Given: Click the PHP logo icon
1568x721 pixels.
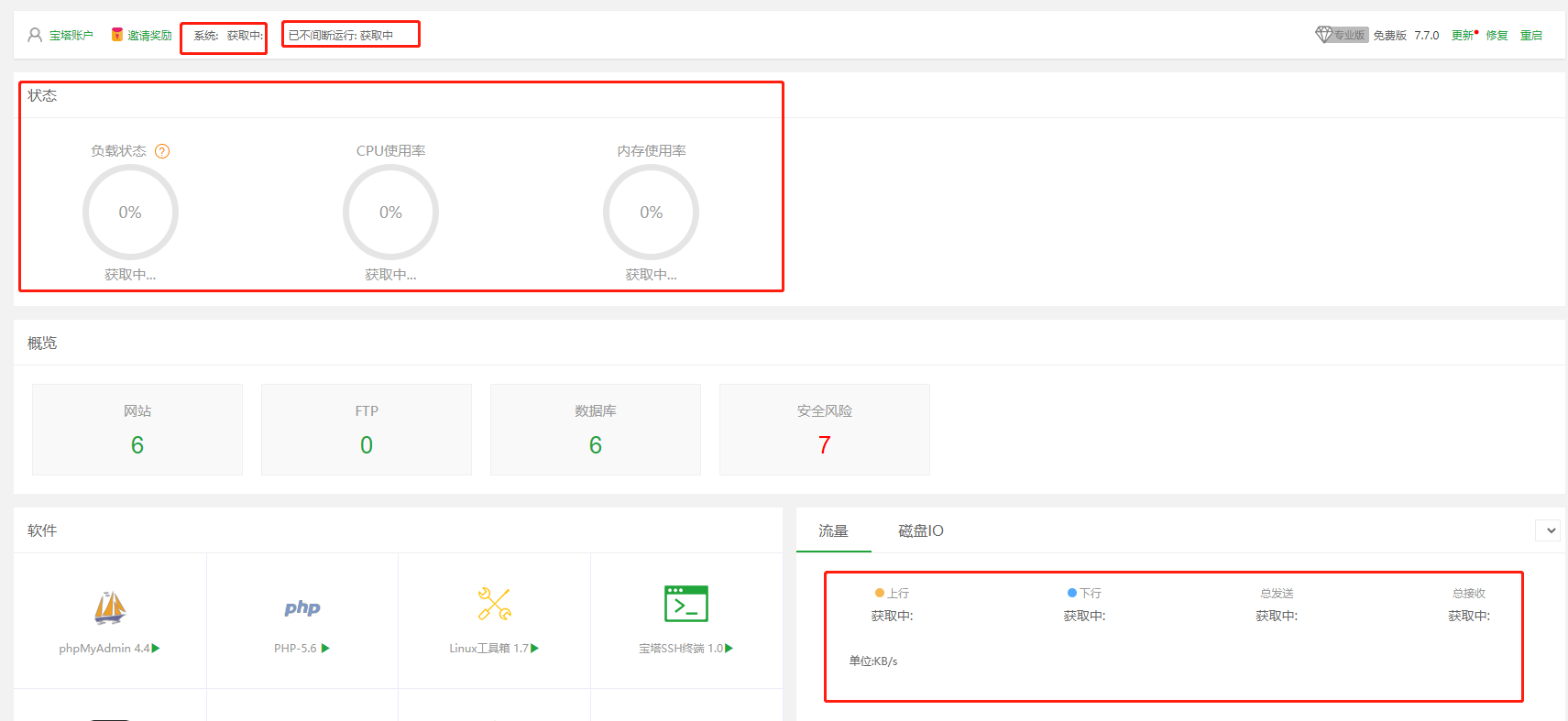Looking at the screenshot, I should 302,607.
